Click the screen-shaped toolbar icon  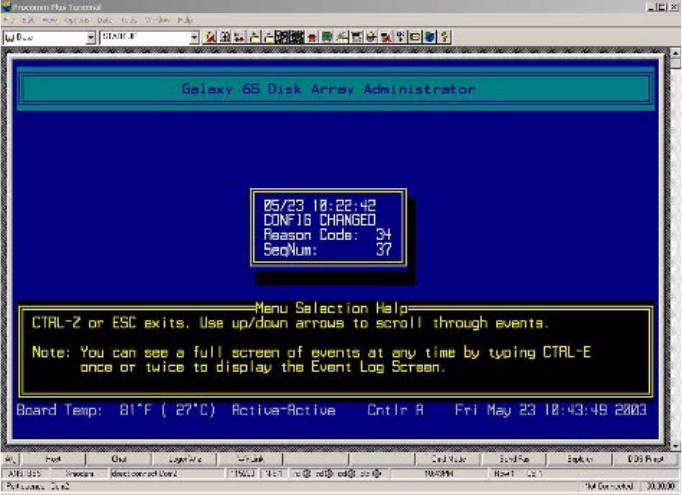click(357, 37)
